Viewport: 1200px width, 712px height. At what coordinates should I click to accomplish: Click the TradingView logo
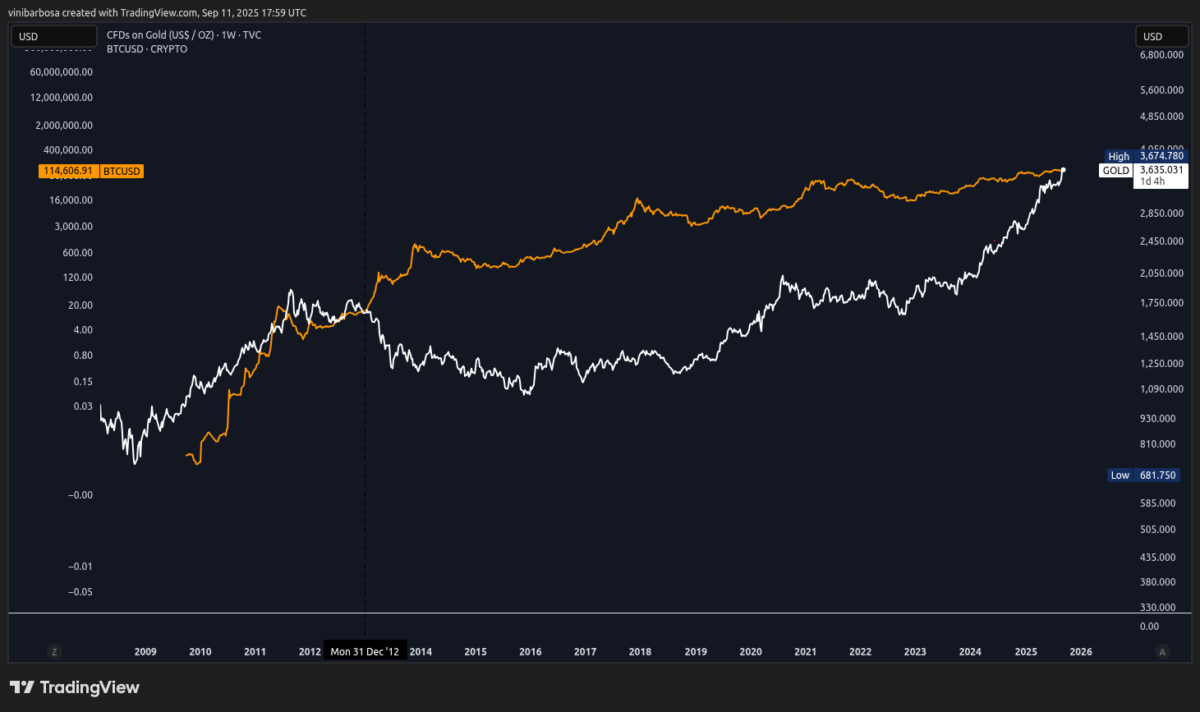[x=75, y=687]
